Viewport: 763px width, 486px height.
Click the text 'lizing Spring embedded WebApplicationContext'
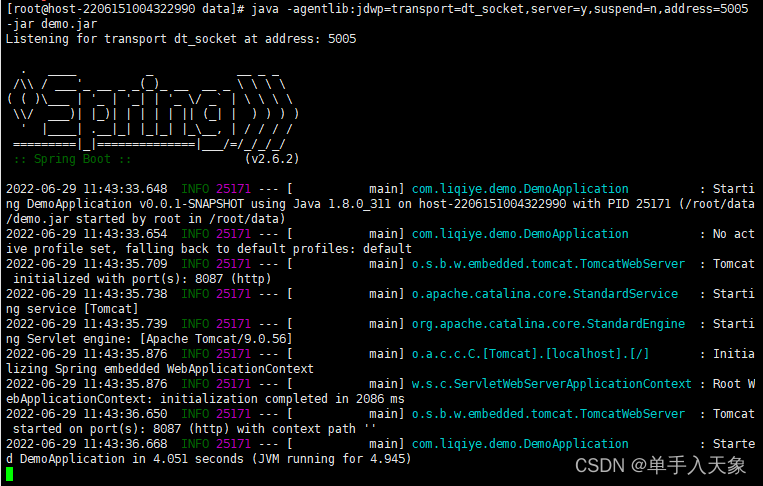tap(160, 369)
